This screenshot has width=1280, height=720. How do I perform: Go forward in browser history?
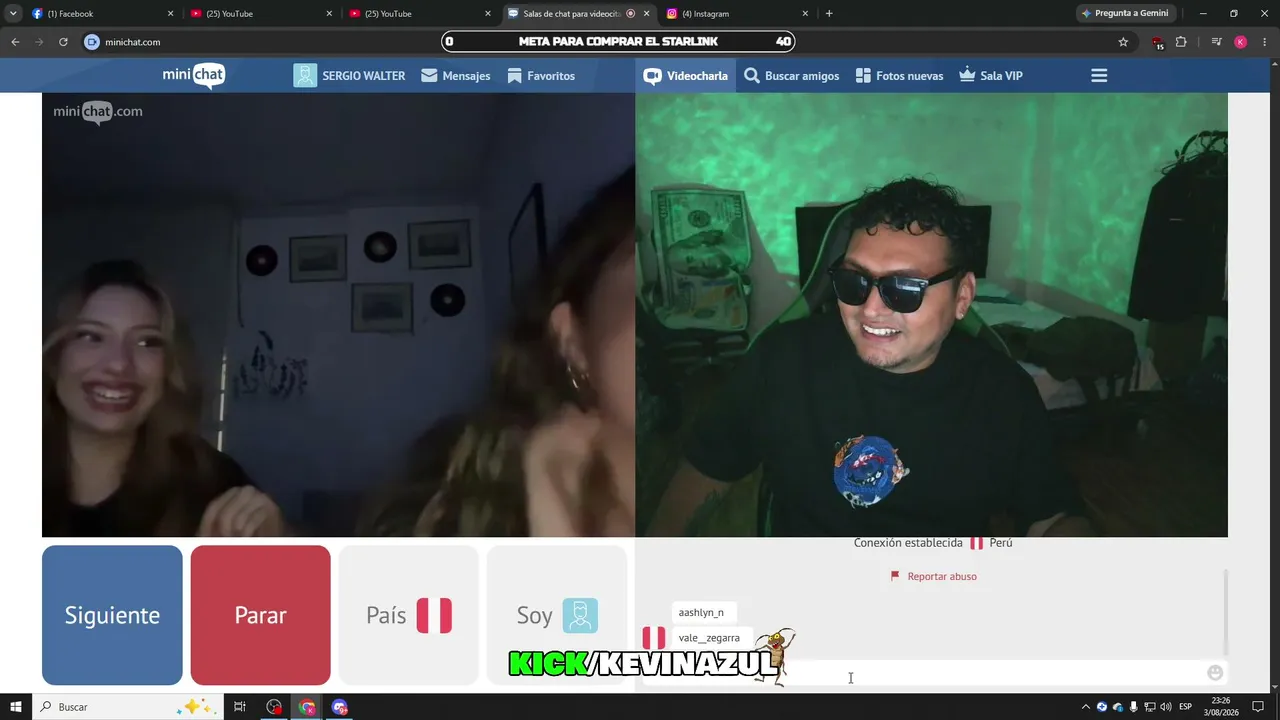[x=39, y=42]
